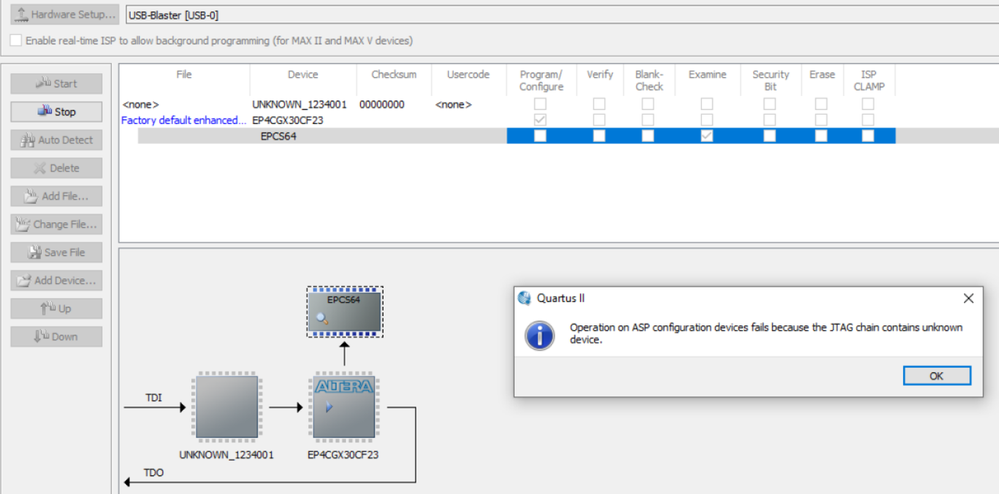Click the Hardware Setup button
This screenshot has width=999, height=494.
64,14
